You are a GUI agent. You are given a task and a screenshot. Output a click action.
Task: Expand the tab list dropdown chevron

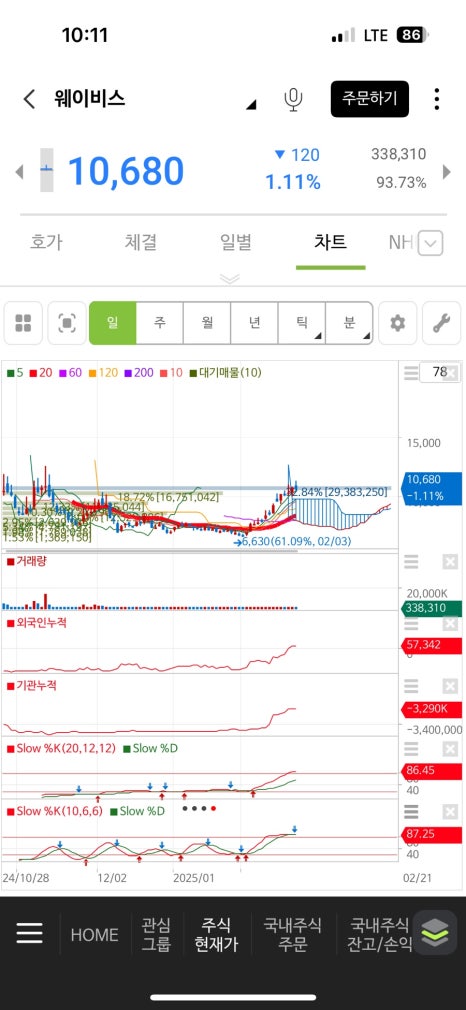click(431, 243)
